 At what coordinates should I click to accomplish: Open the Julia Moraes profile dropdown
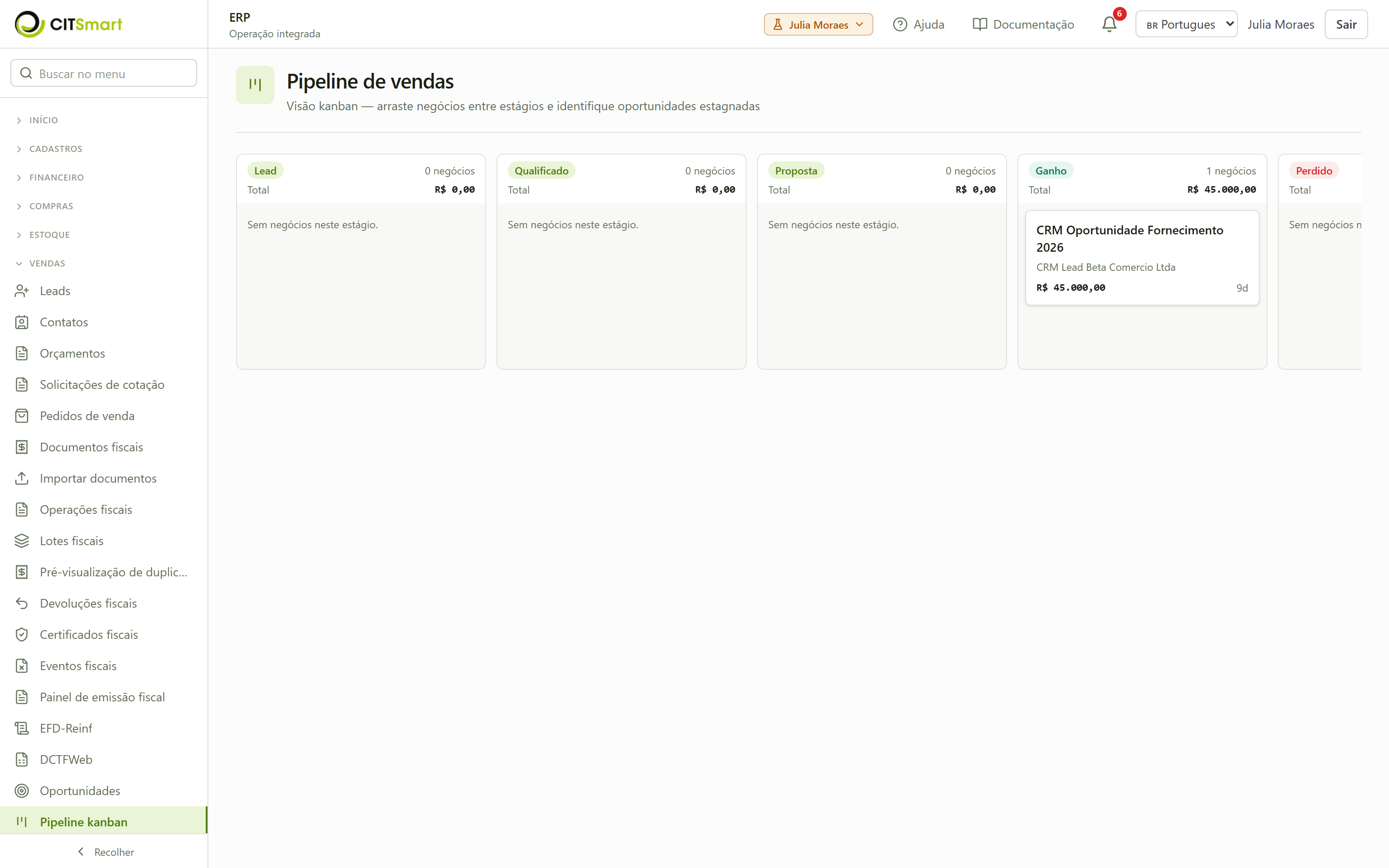[818, 24]
